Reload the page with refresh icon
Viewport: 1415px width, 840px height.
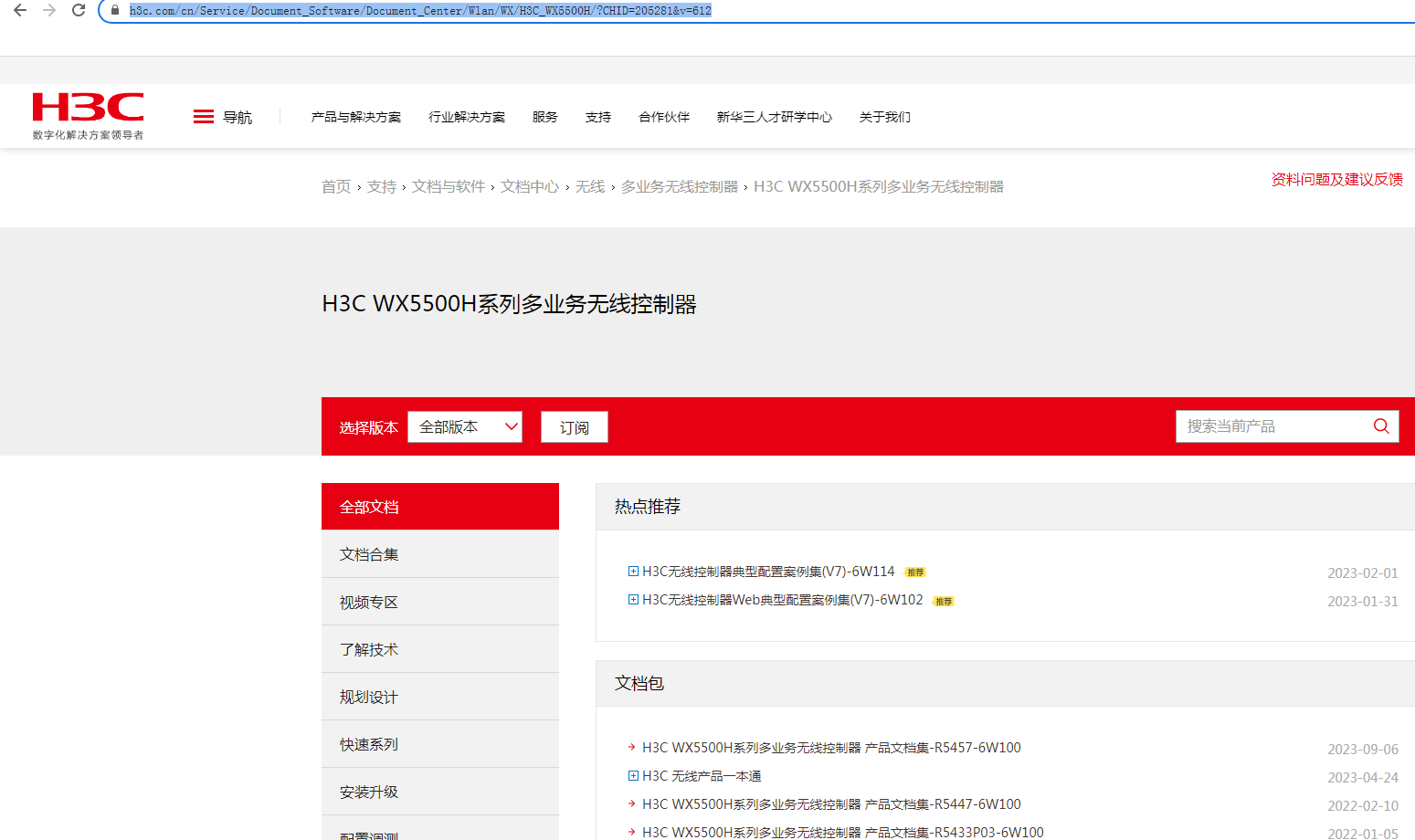pos(79,10)
